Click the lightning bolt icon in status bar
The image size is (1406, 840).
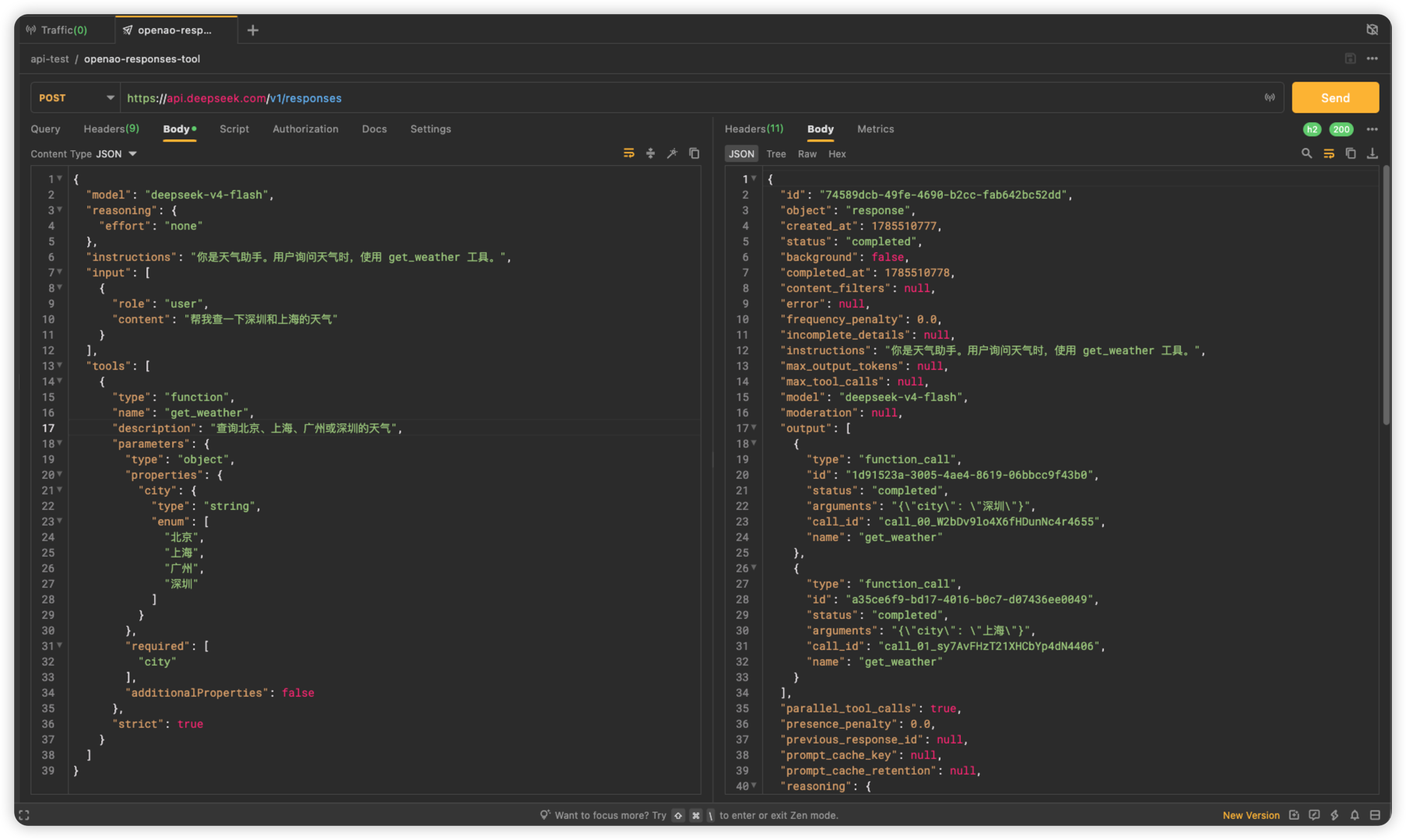(1334, 815)
